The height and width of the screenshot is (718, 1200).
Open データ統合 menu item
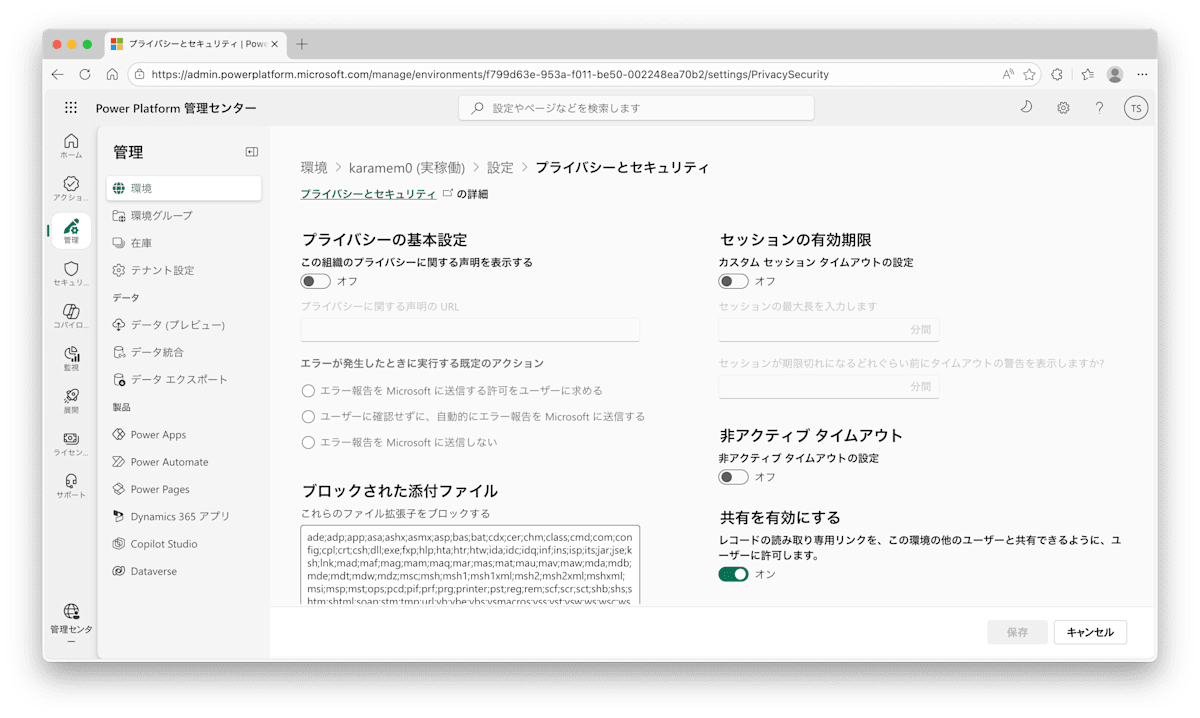[184, 352]
